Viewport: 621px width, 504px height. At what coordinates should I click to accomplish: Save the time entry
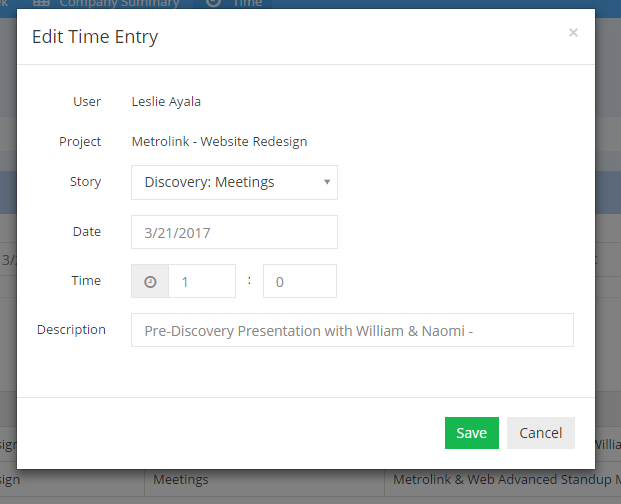coord(471,433)
